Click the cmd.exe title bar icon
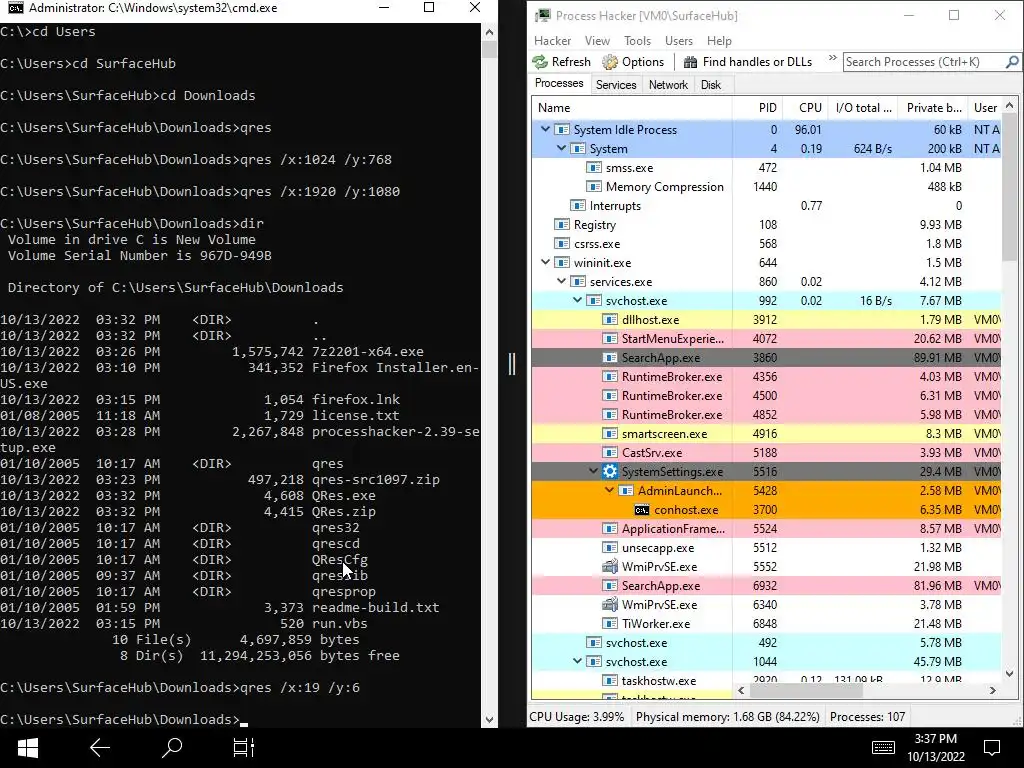This screenshot has height=768, width=1024. tap(14, 8)
